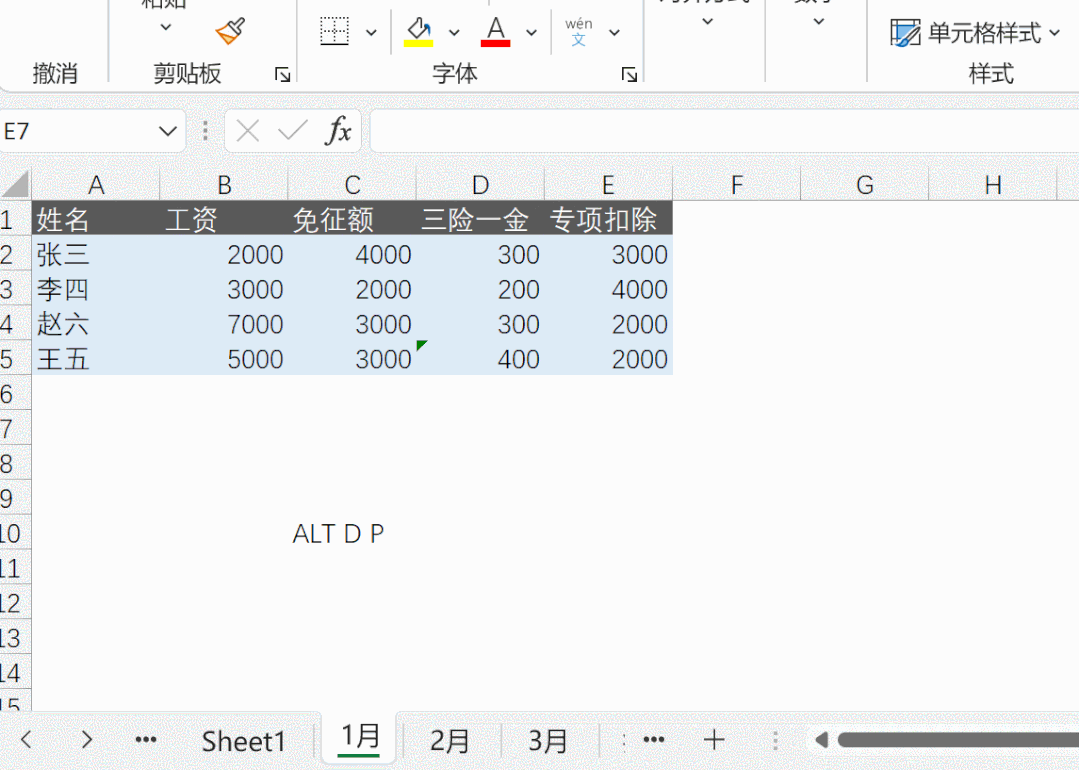Image resolution: width=1079 pixels, height=770 pixels.
Task: Select the salary cell 7000
Action: [224, 324]
